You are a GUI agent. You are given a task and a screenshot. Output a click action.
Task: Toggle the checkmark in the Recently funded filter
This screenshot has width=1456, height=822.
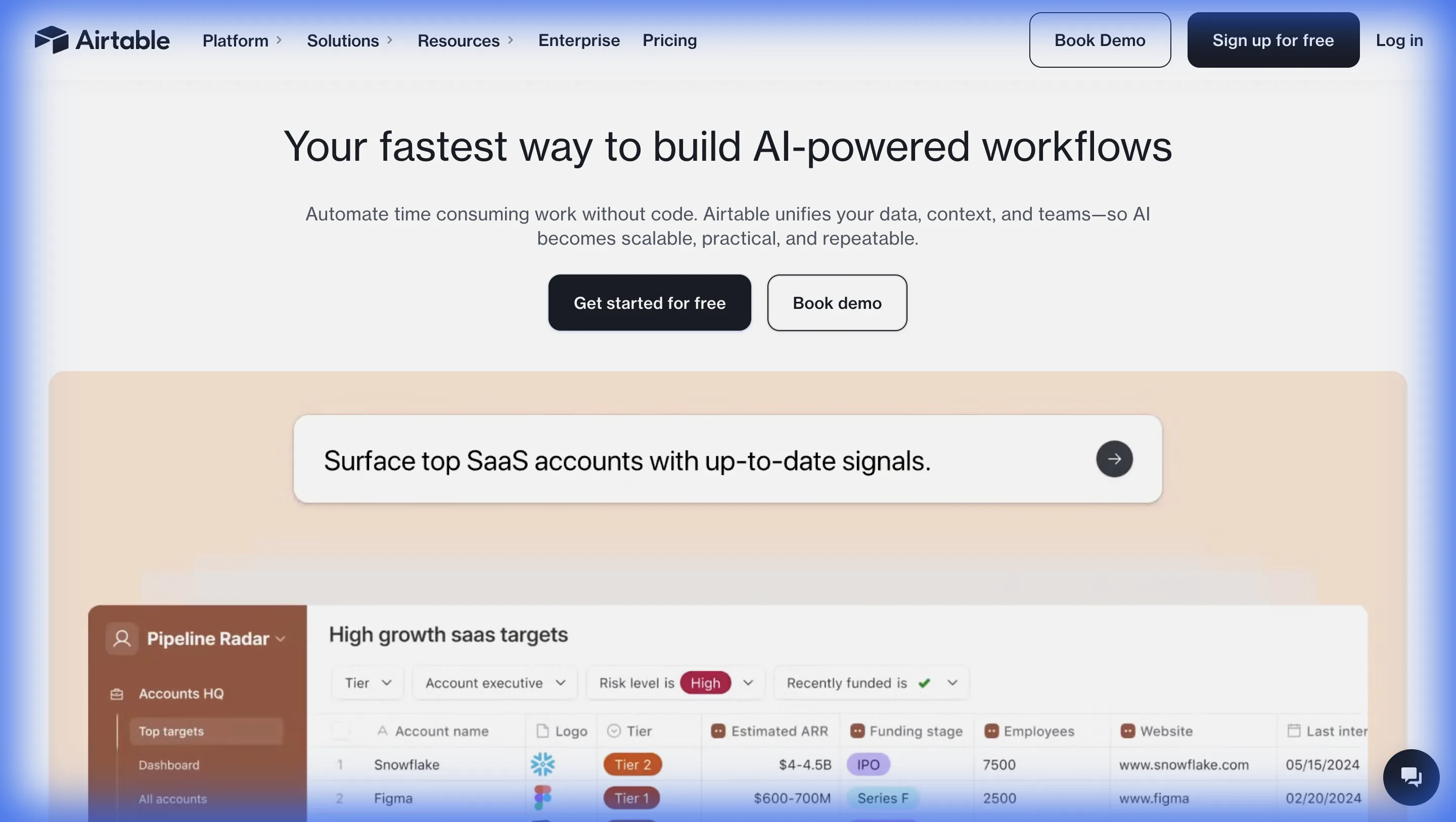coord(925,682)
